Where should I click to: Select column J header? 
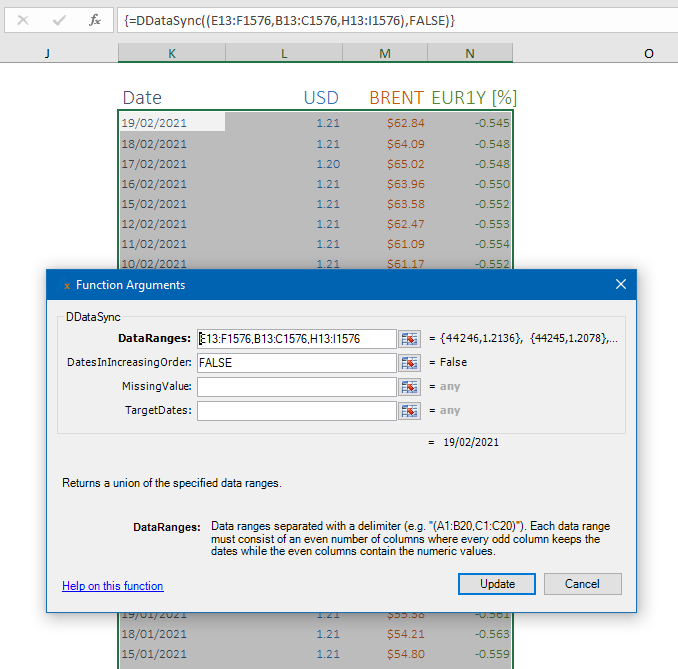click(x=47, y=53)
